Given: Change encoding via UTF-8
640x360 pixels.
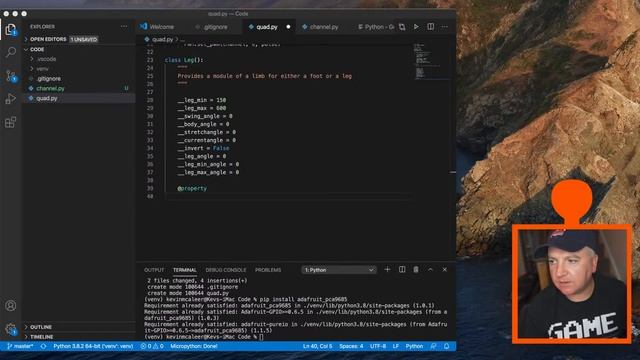Looking at the screenshot, I should click(378, 346).
